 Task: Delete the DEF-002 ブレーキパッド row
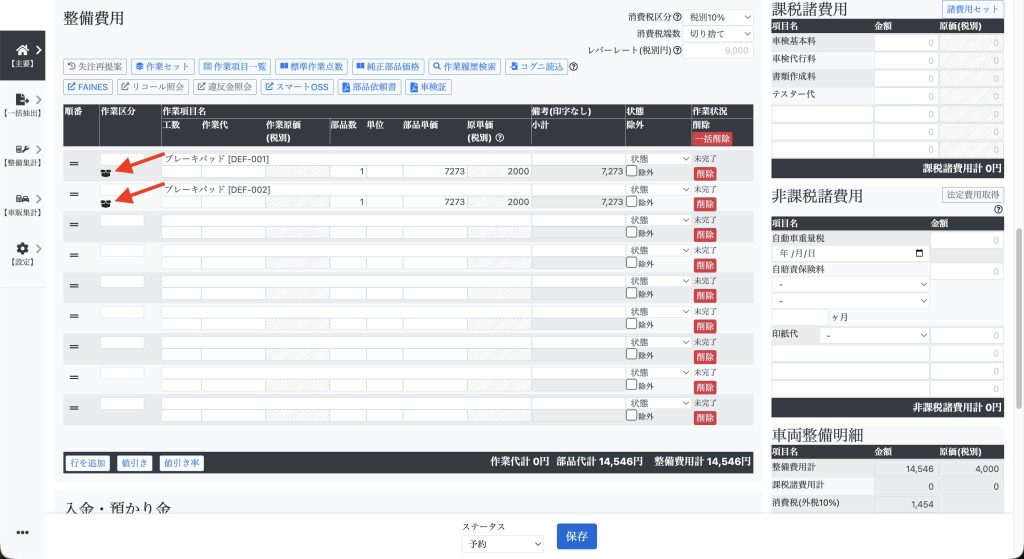(705, 204)
